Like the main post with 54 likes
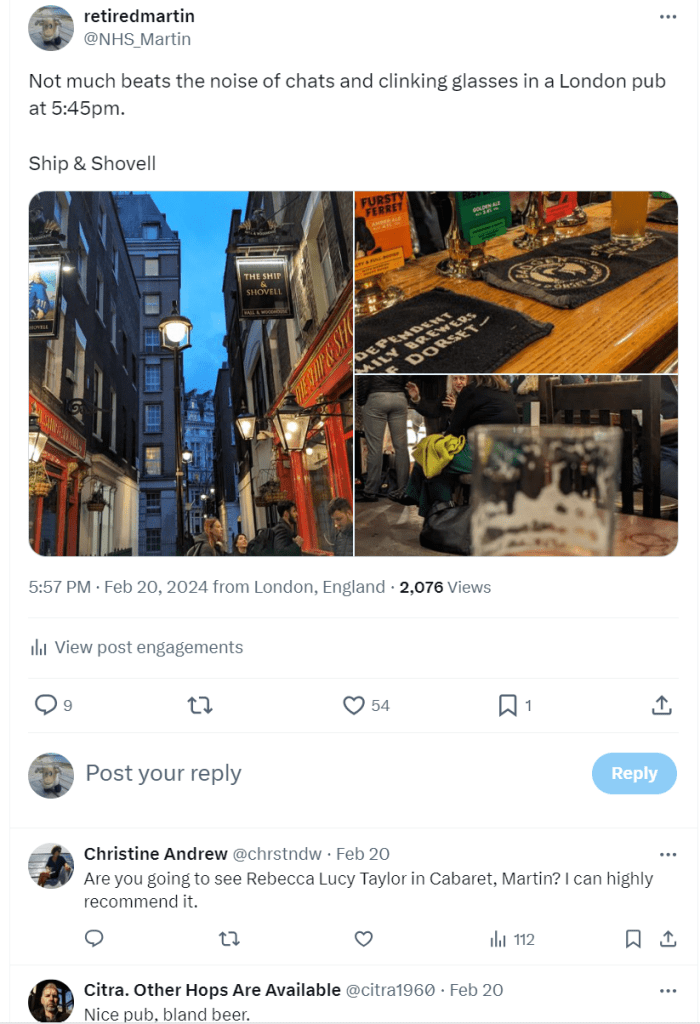Image resolution: width=700 pixels, height=1024 pixels. 353,705
